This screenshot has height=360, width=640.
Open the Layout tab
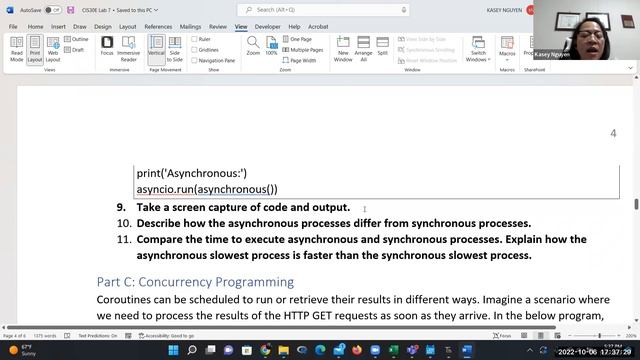pyautogui.click(x=128, y=27)
